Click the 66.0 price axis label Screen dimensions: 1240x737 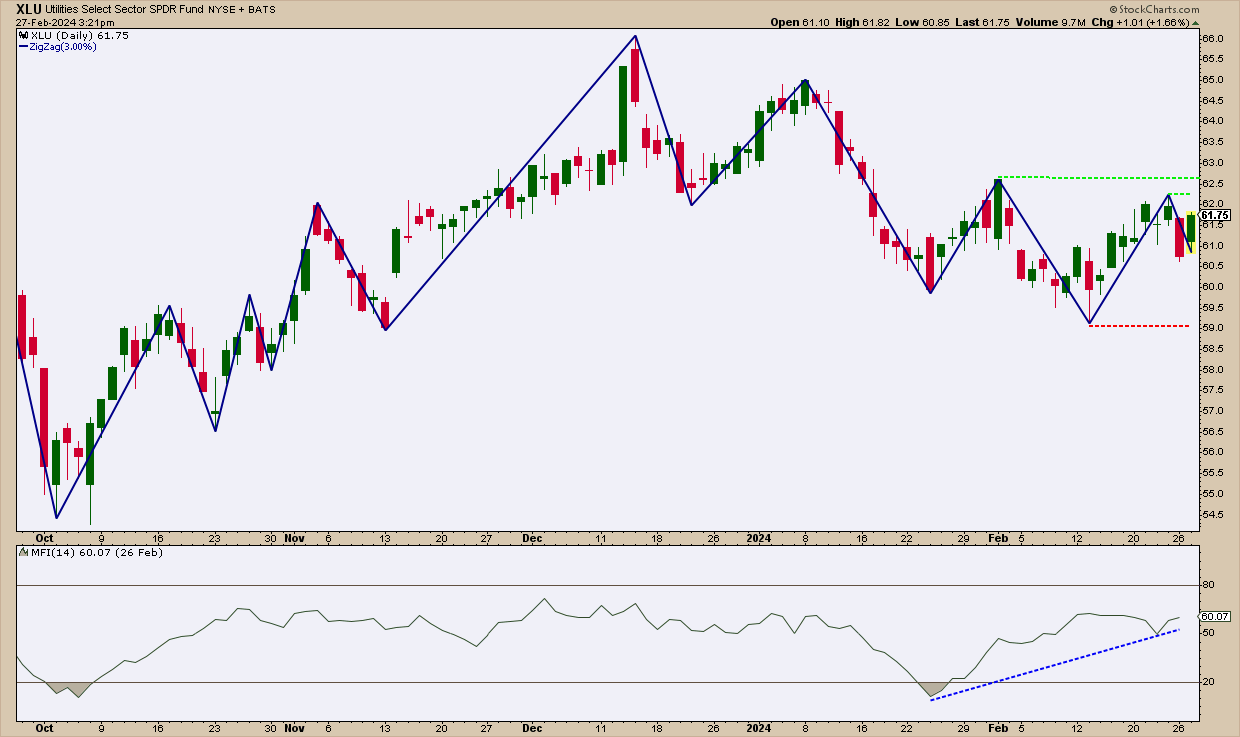(x=1211, y=38)
